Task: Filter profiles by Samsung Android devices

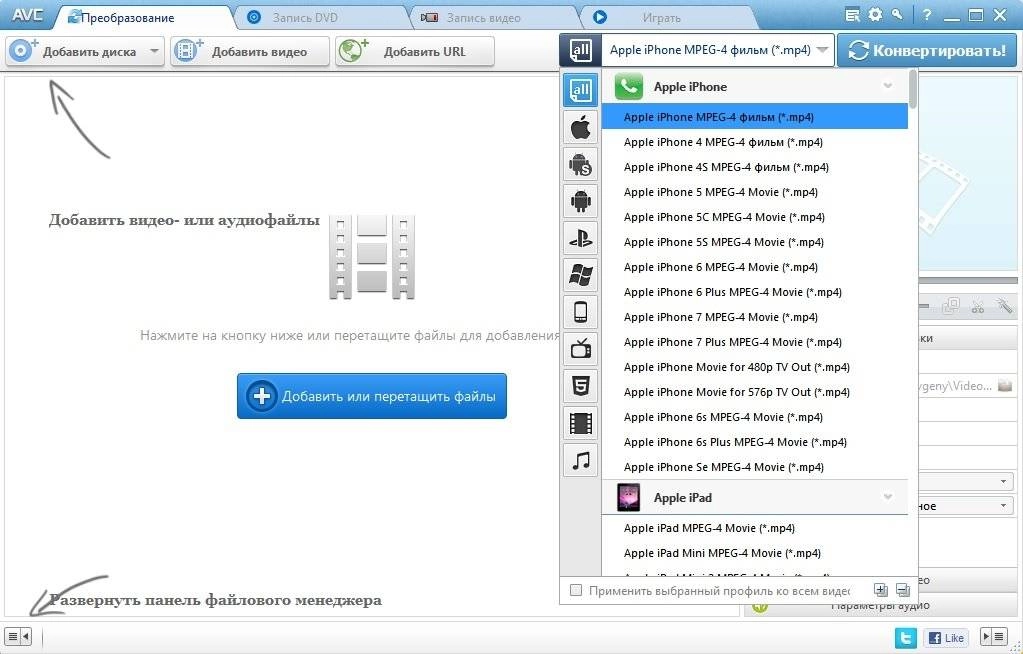Action: point(580,164)
